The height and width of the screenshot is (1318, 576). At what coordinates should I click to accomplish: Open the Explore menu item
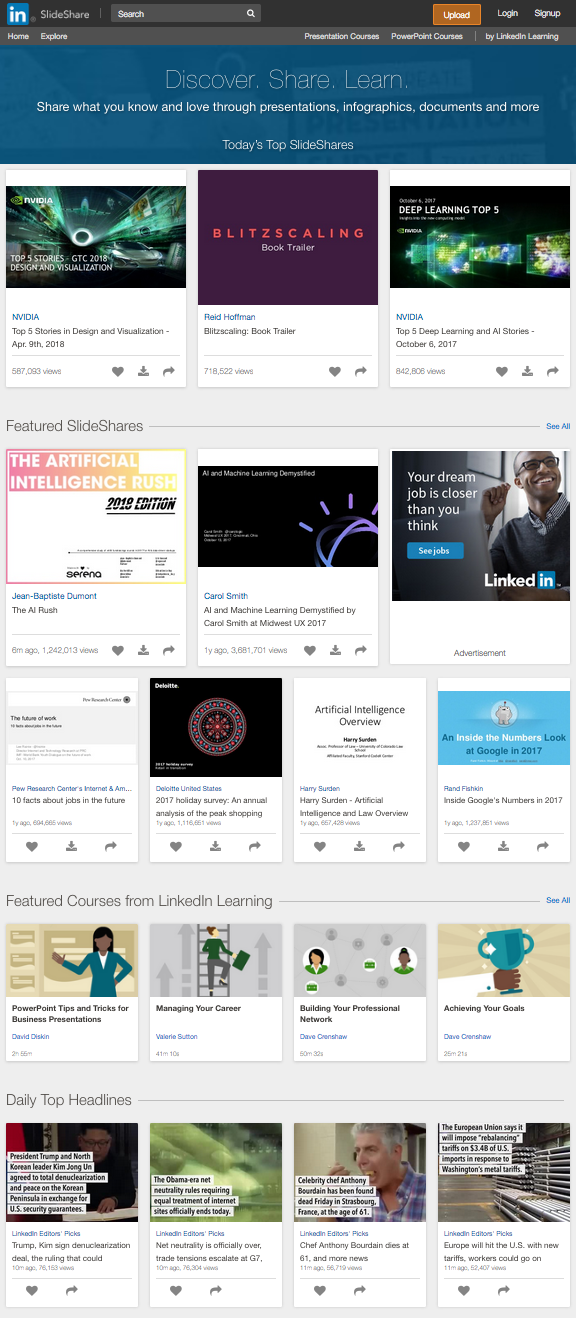tap(54, 36)
